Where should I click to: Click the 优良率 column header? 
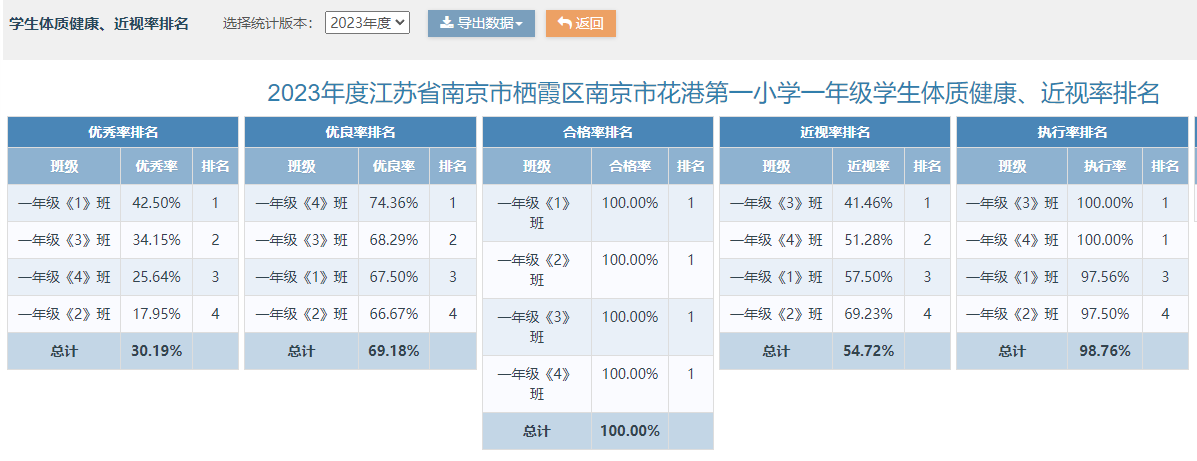(394, 166)
